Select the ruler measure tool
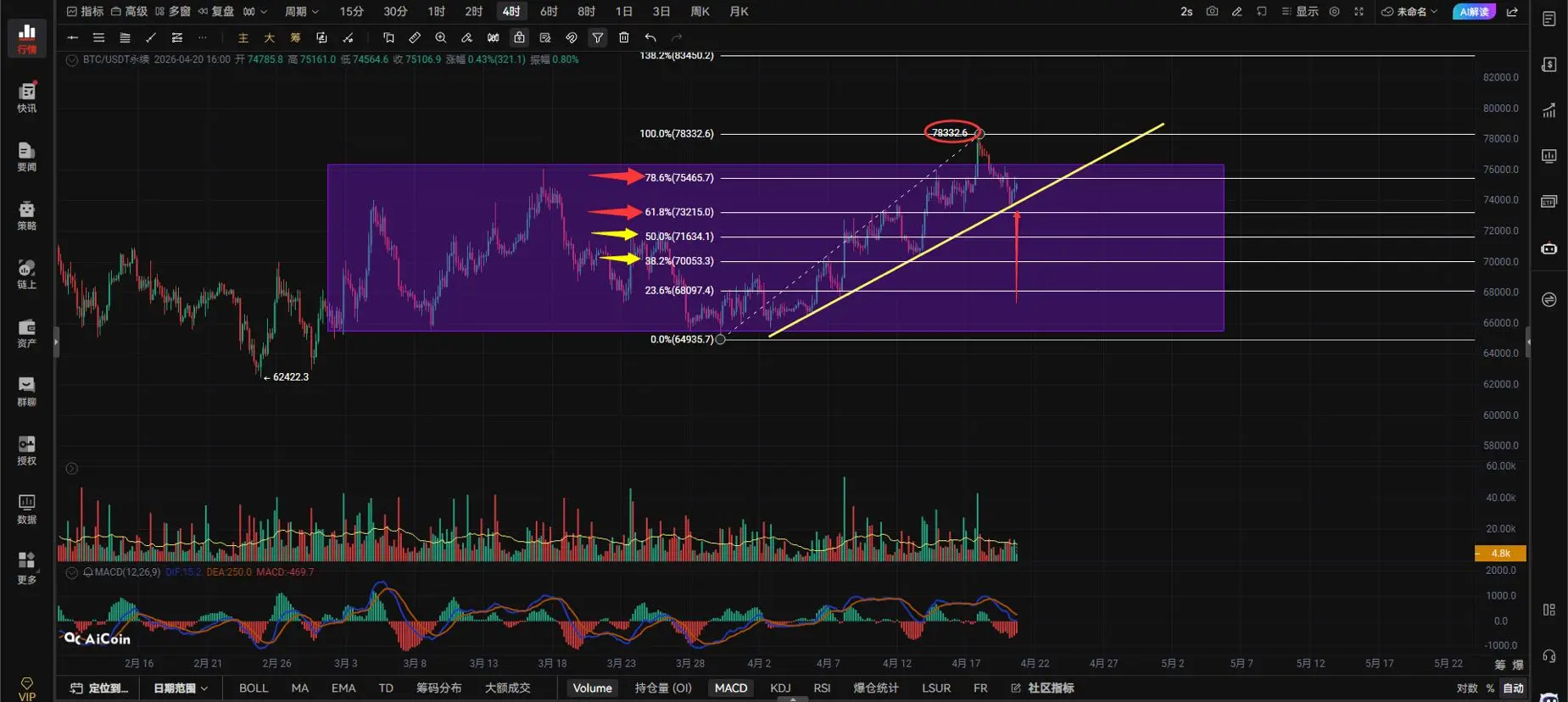 415,37
